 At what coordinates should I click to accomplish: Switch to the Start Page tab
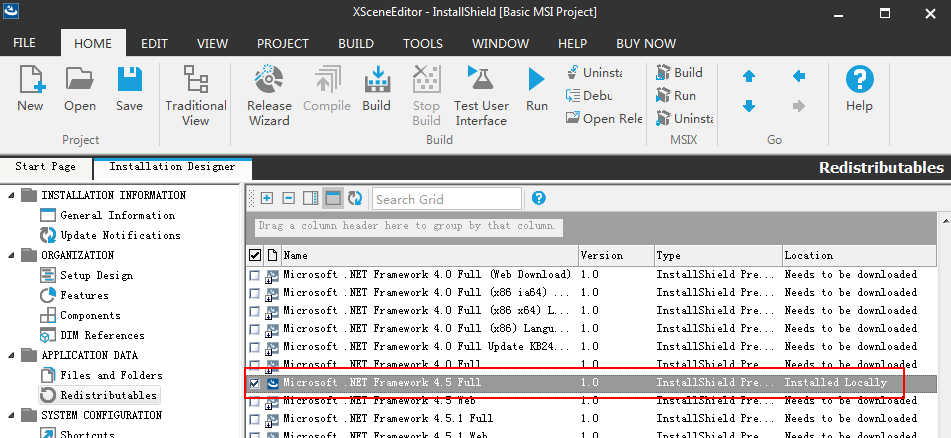(x=45, y=166)
